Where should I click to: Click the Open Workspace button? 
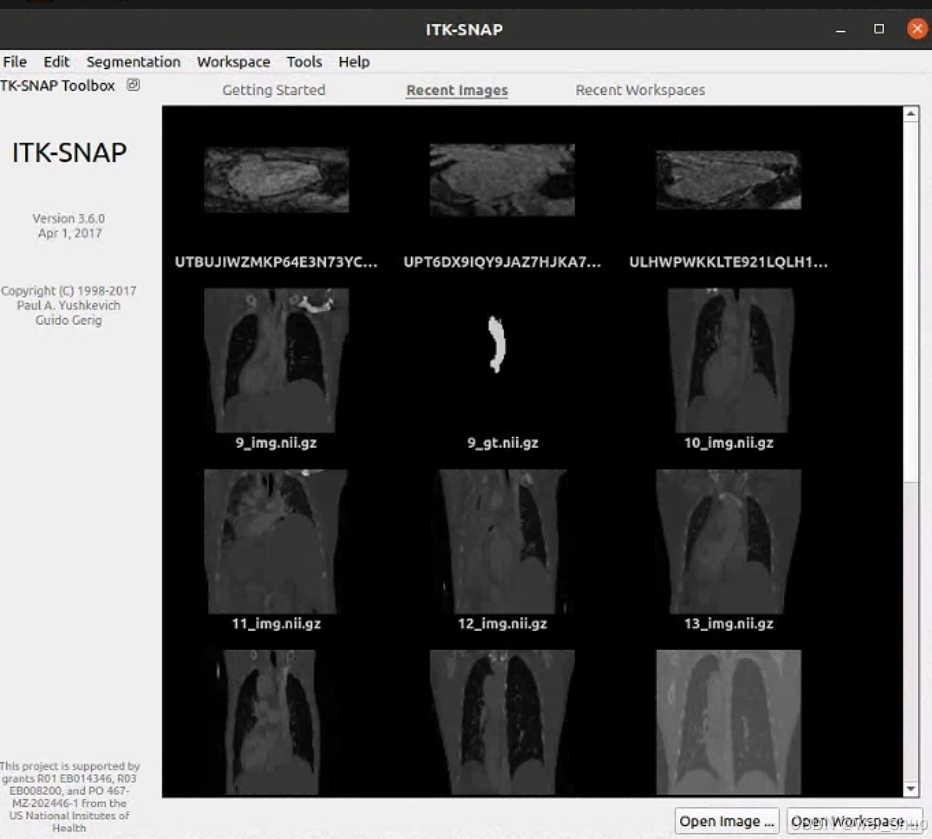tap(854, 821)
